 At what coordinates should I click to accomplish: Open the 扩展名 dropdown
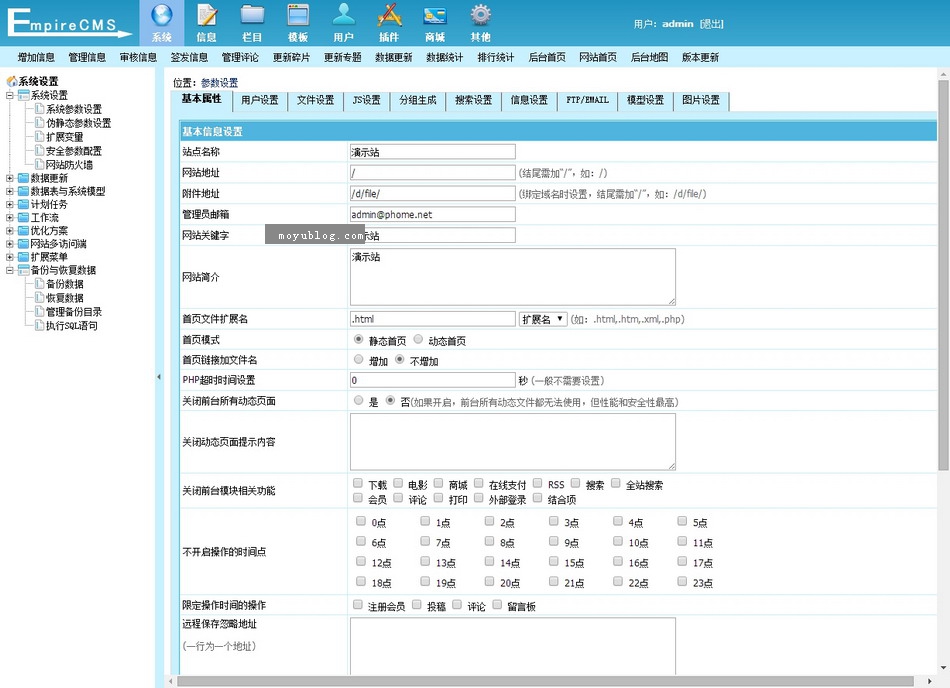[543, 319]
